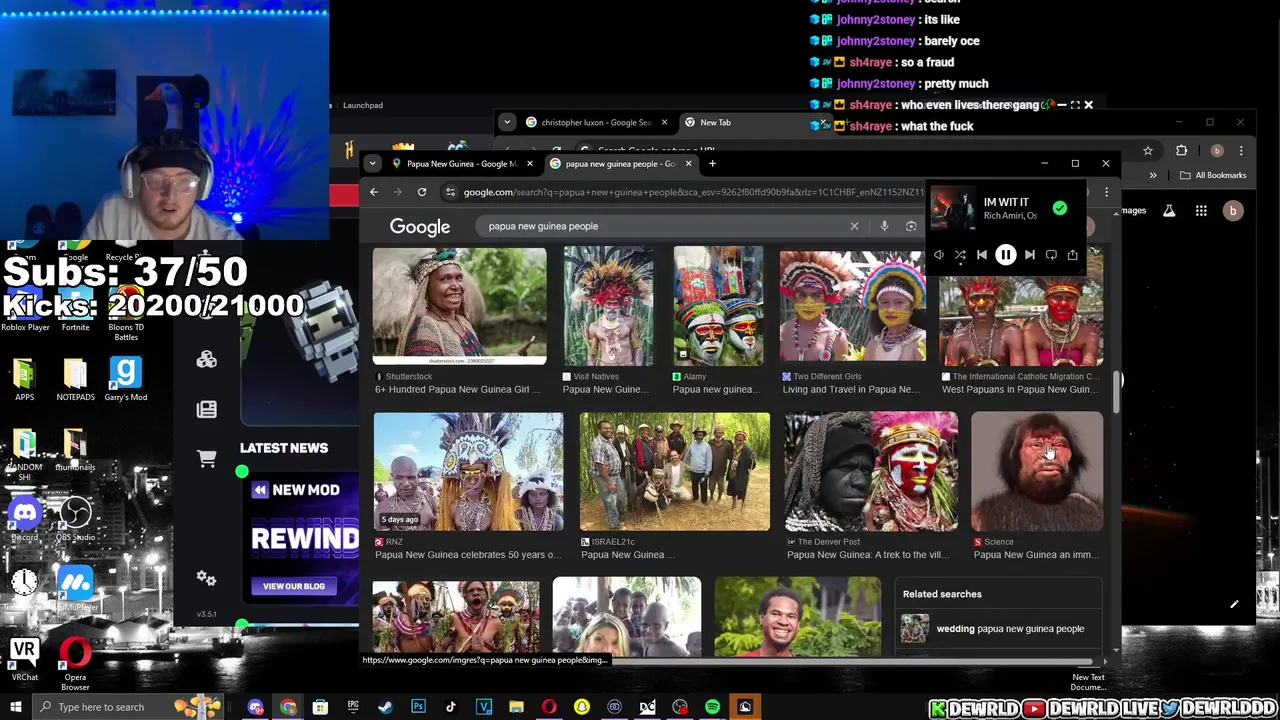Open Google apps grid

1201,211
